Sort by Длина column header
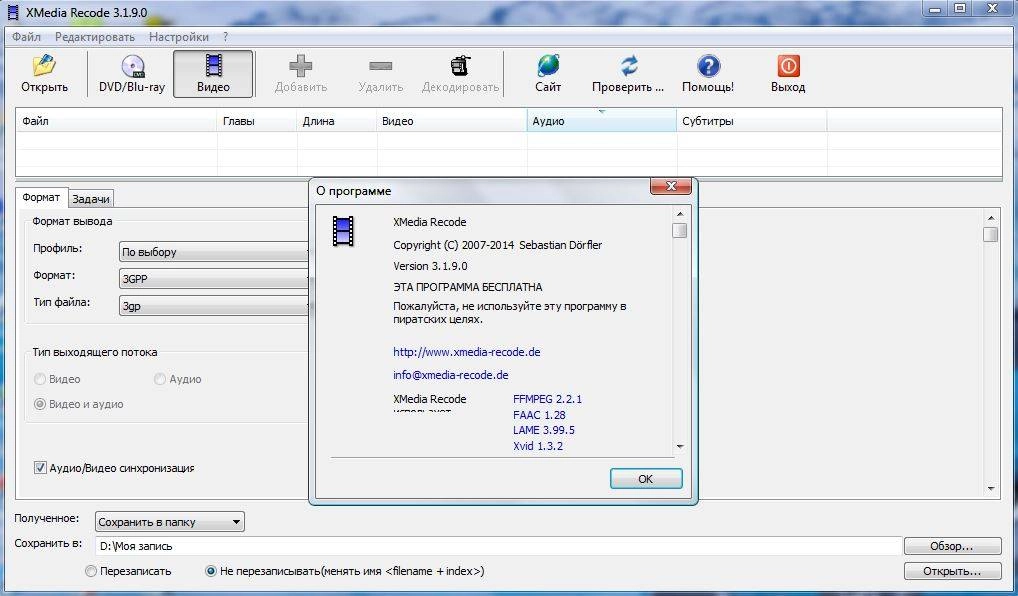Image resolution: width=1018 pixels, height=596 pixels. tap(337, 121)
